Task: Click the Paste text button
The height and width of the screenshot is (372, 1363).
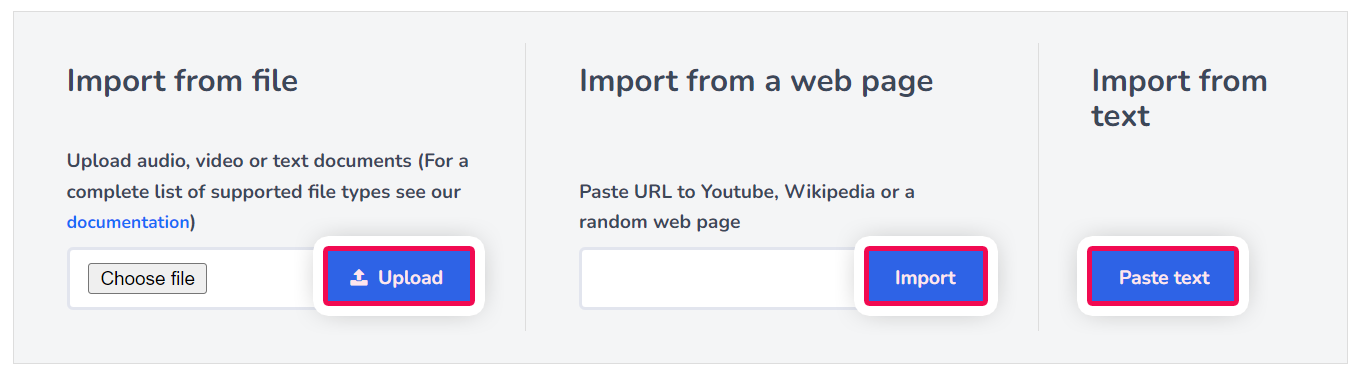Action: (x=1164, y=277)
